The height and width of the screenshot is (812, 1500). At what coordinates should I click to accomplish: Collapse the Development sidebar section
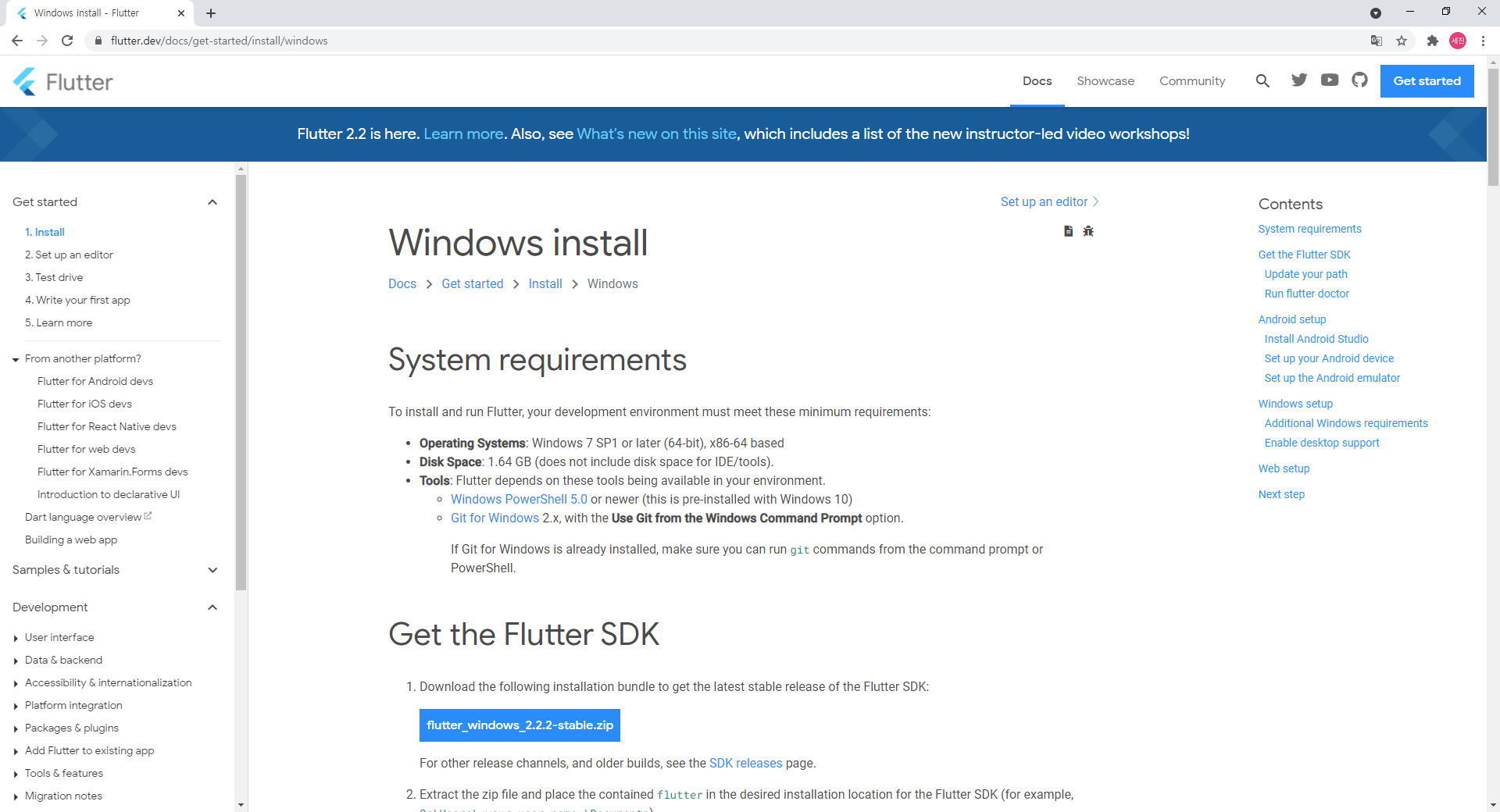coord(212,607)
